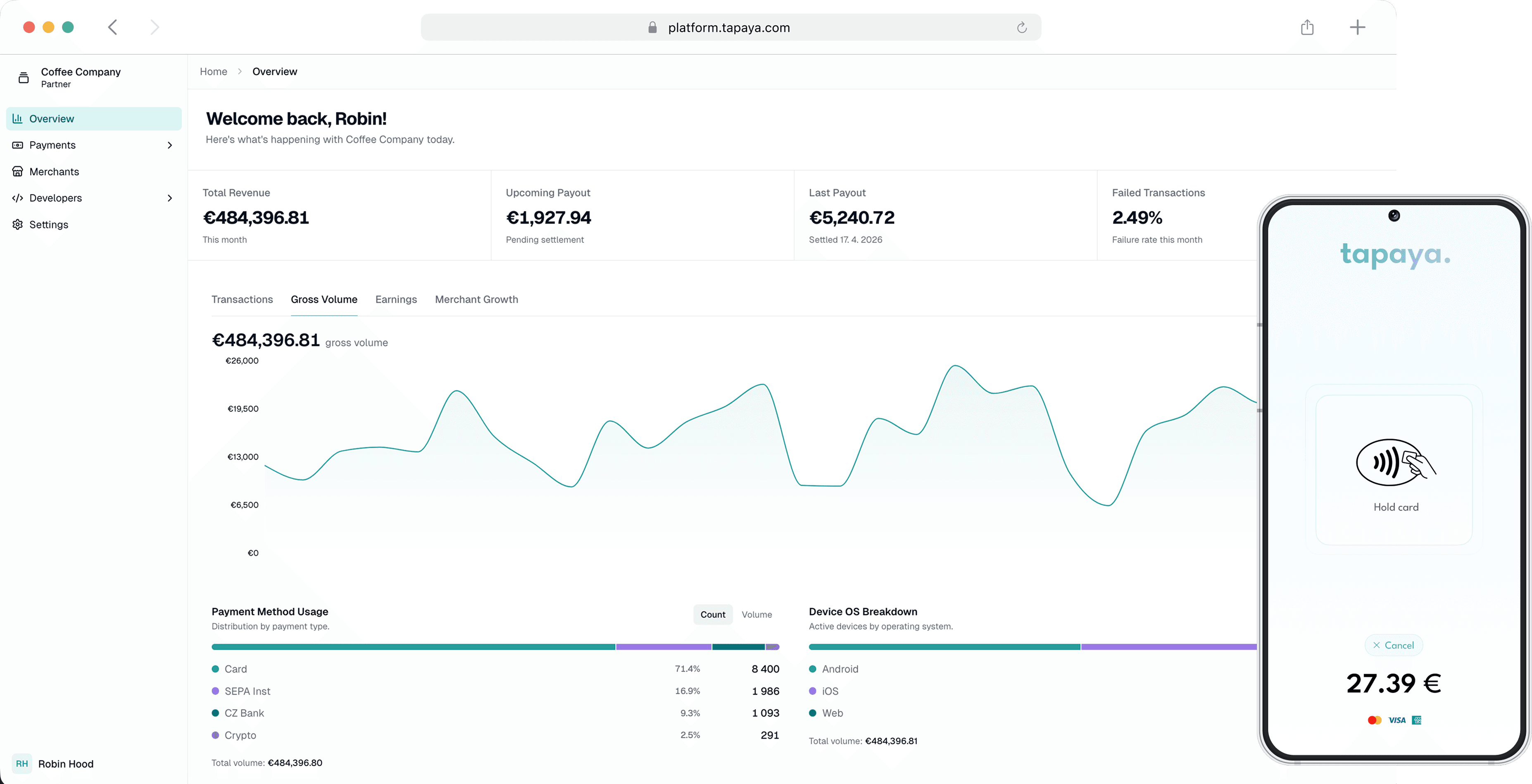Select the Overview sidebar icon
This screenshot has width=1532, height=784.
pos(17,118)
